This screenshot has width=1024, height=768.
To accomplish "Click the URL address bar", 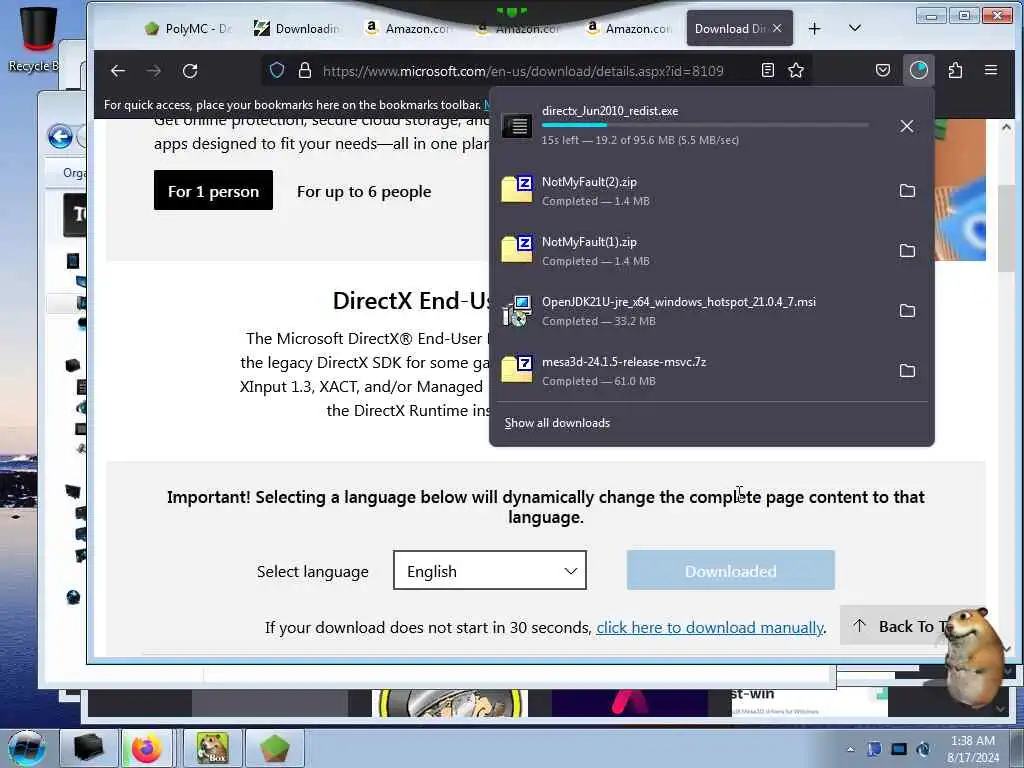I will (522, 71).
